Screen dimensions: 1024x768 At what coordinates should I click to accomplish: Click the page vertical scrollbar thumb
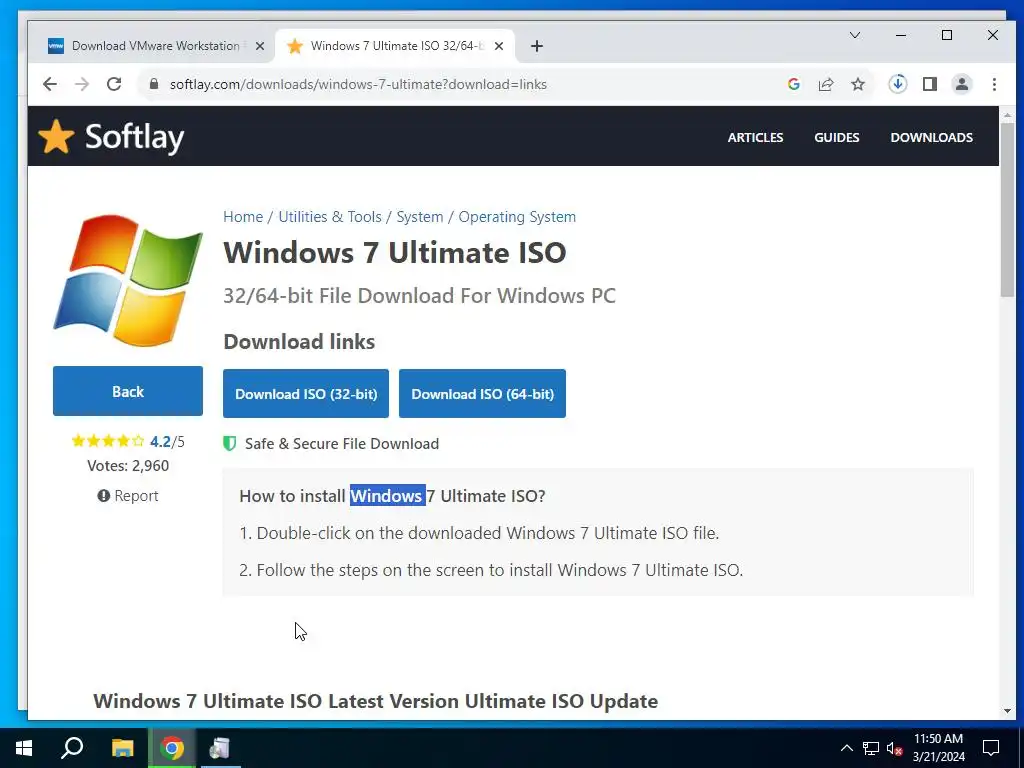point(1007,209)
